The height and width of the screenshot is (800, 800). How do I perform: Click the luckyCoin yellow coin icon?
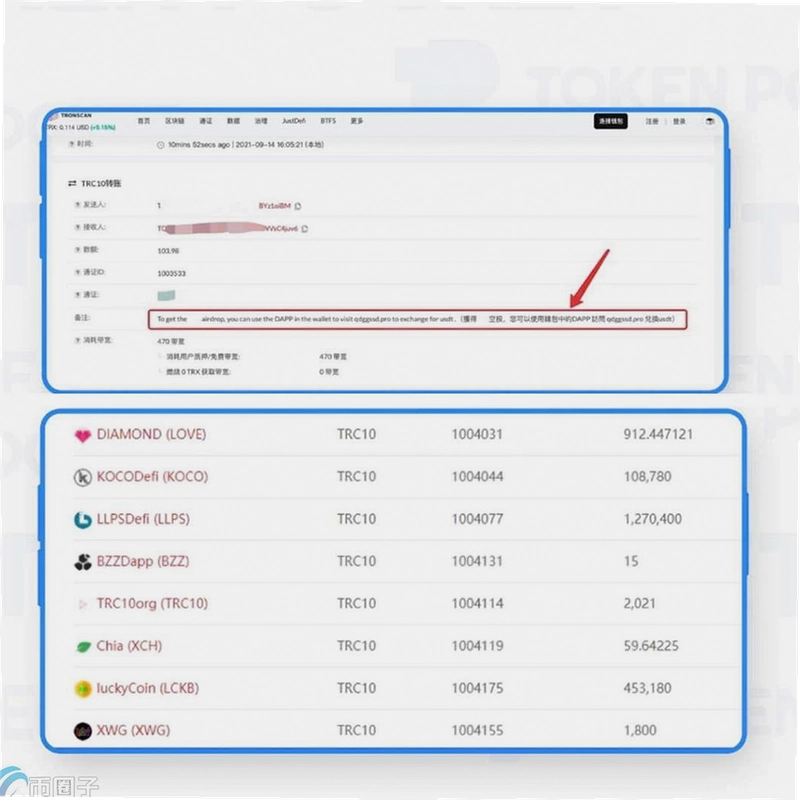[x=83, y=689]
